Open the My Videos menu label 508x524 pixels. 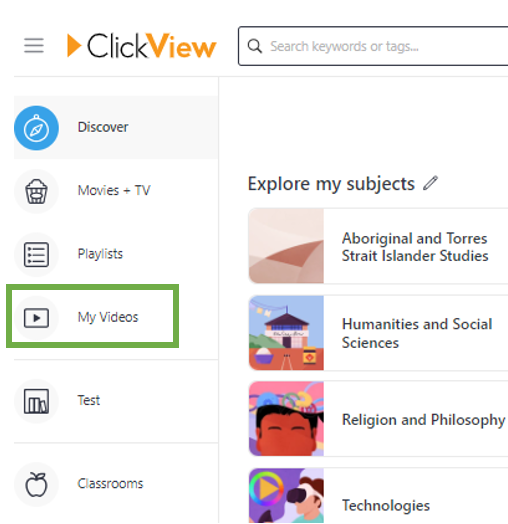pos(108,317)
